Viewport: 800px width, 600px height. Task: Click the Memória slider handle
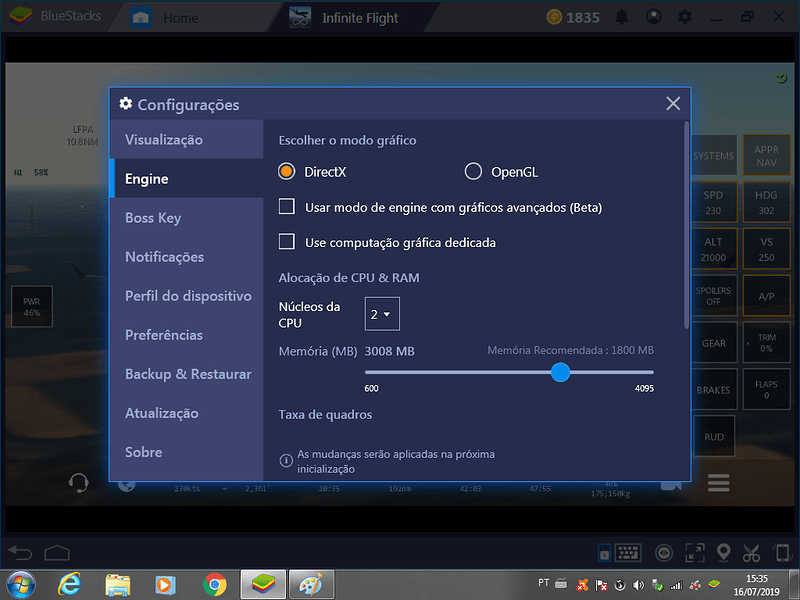560,372
